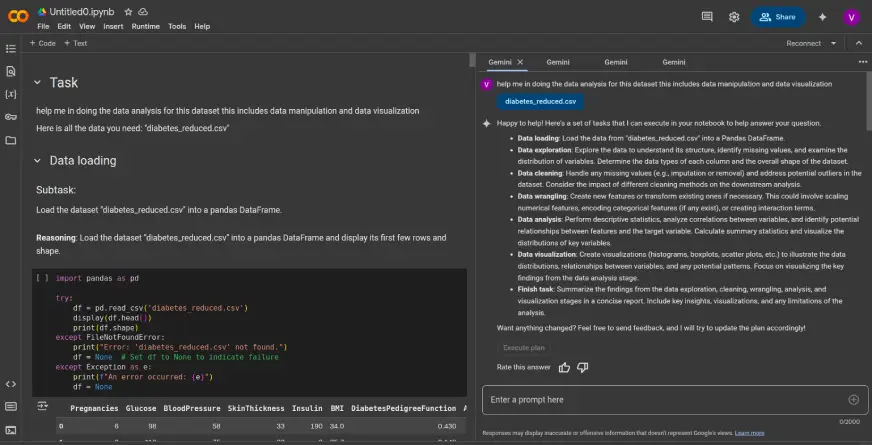This screenshot has height=445, width=872.
Task: Open the Files folder panel
Action: point(11,140)
